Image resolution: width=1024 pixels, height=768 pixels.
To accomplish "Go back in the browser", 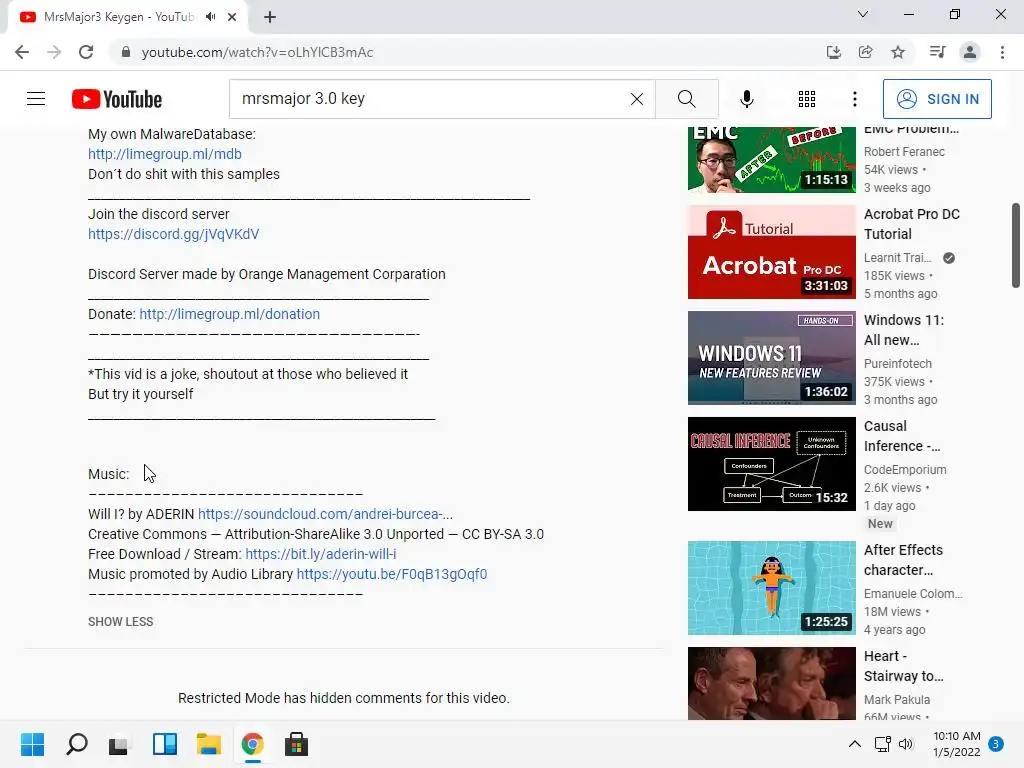I will [22, 52].
